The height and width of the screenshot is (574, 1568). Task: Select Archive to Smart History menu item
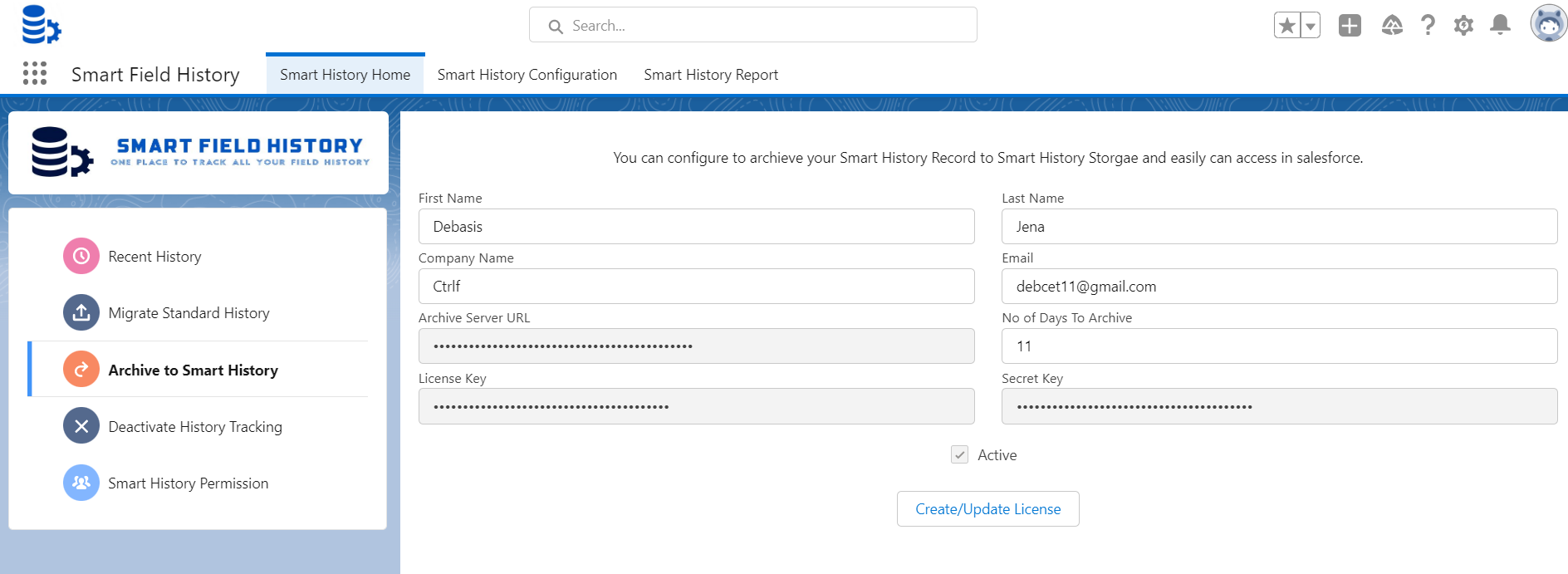tap(193, 370)
